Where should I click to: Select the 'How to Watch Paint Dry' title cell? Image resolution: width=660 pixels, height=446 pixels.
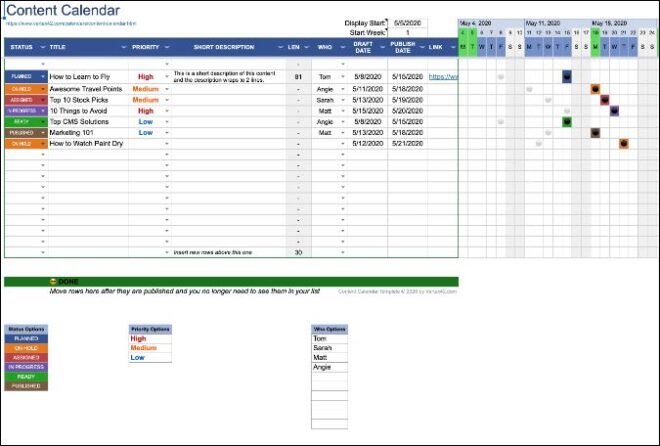[x=88, y=143]
